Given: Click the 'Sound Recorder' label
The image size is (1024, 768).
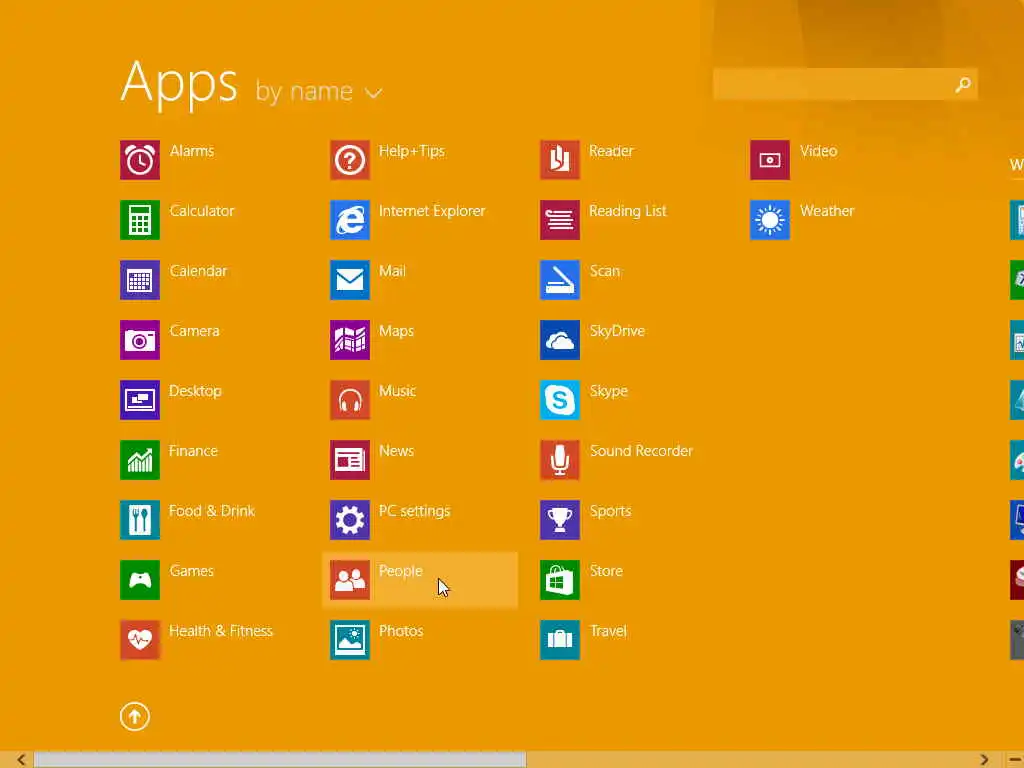Looking at the screenshot, I should click(641, 451).
